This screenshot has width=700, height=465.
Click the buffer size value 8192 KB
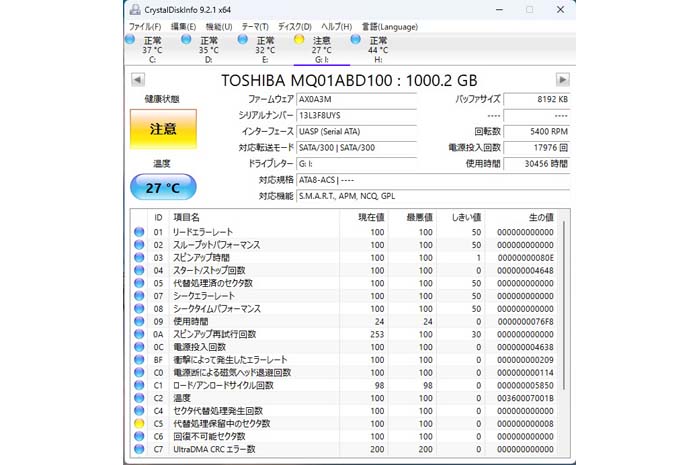point(537,99)
